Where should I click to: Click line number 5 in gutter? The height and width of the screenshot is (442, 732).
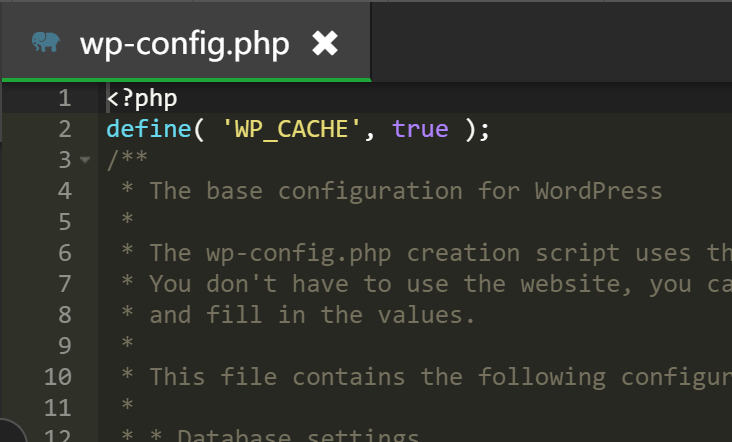[x=65, y=222]
